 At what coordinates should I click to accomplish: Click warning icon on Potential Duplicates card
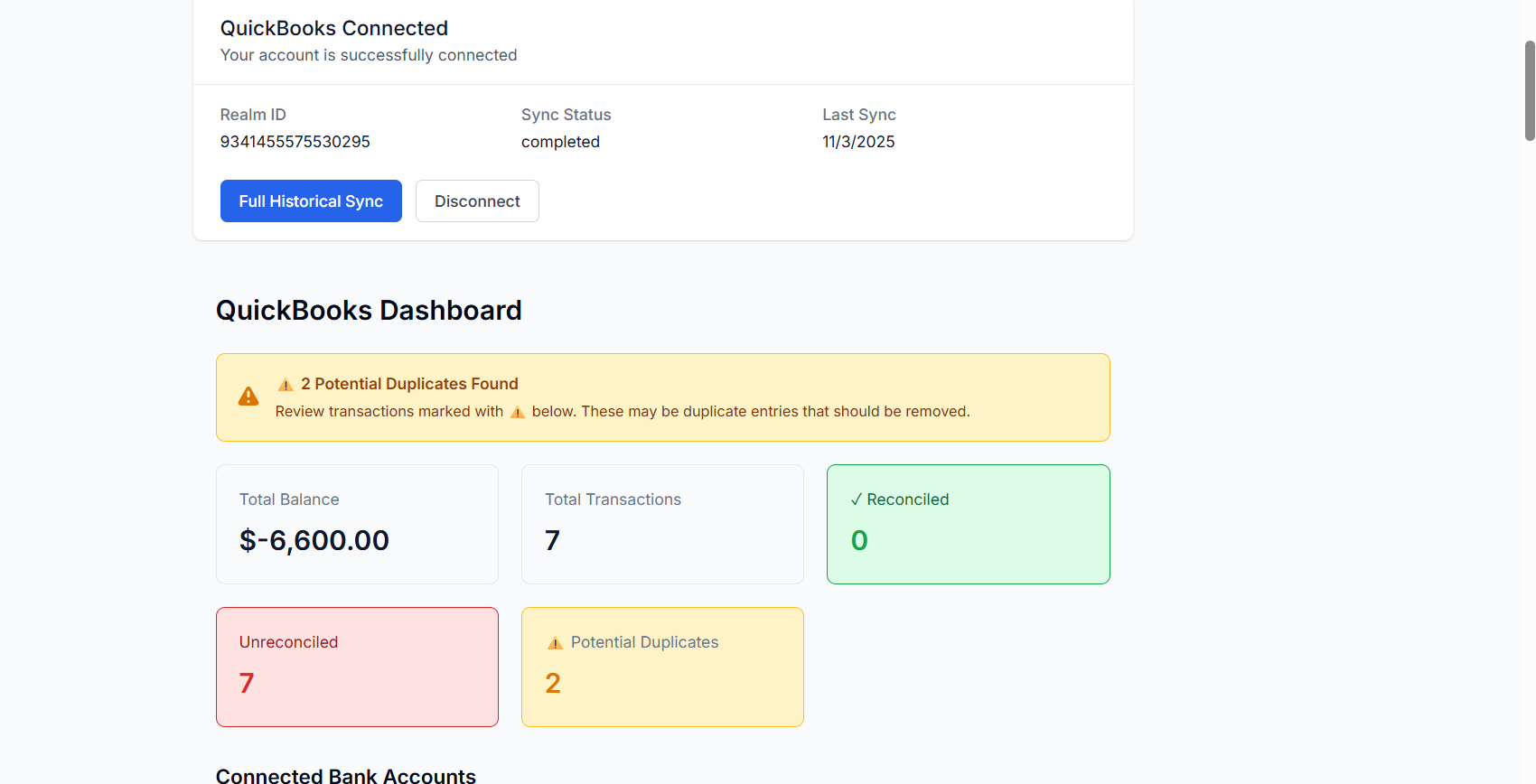555,643
